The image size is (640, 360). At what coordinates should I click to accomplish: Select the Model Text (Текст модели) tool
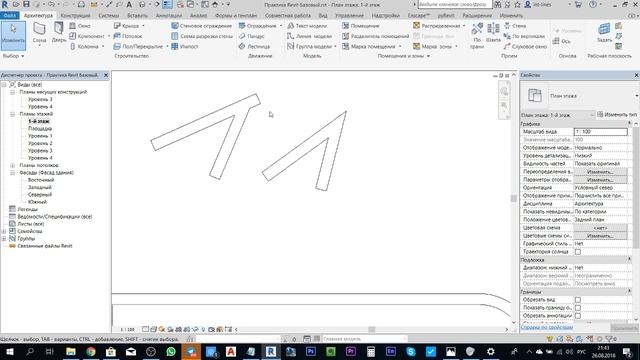coord(307,26)
